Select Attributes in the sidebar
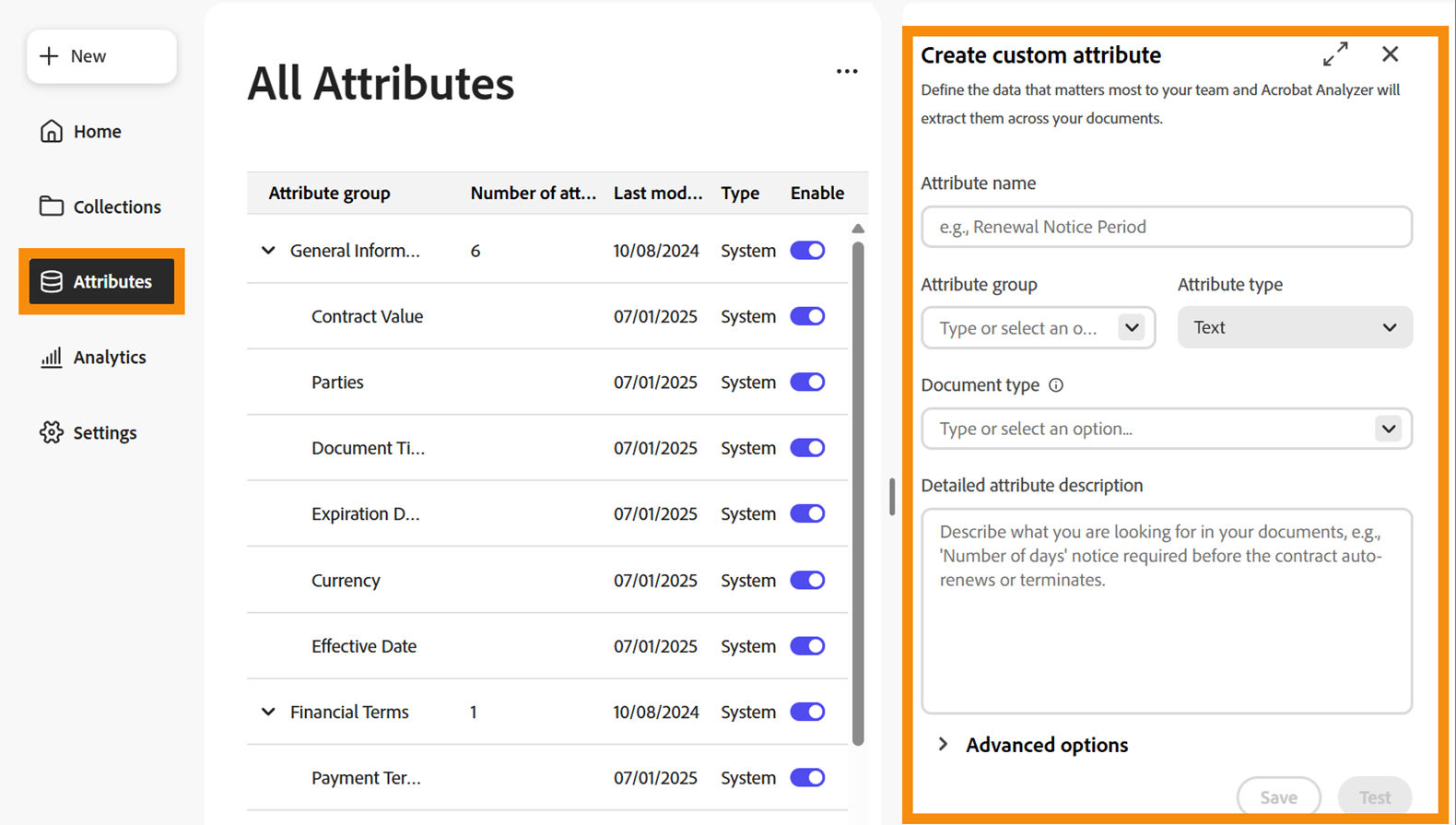 tap(101, 281)
